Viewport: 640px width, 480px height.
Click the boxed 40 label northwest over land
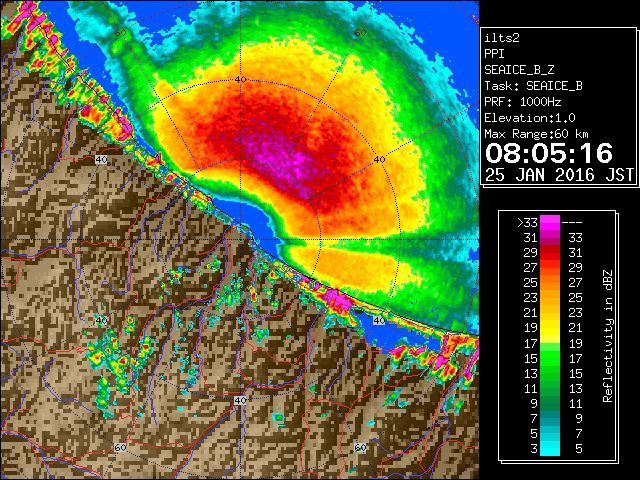101,160
